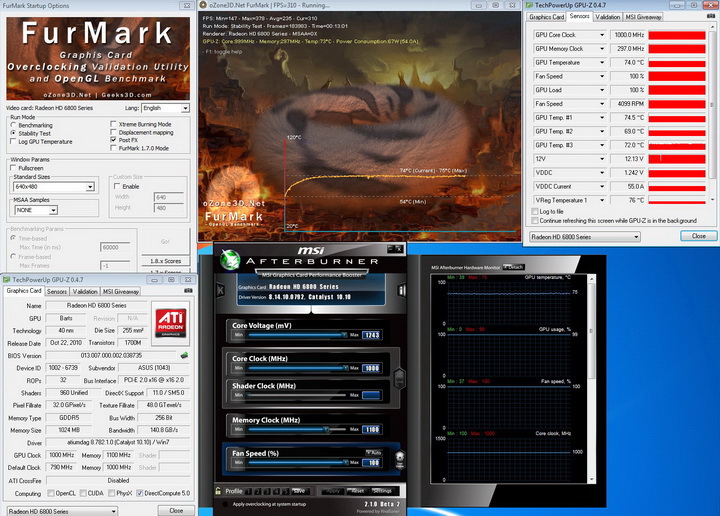This screenshot has height=516, width=720.
Task: Check Enable under Custom Size
Action: pos(117,186)
